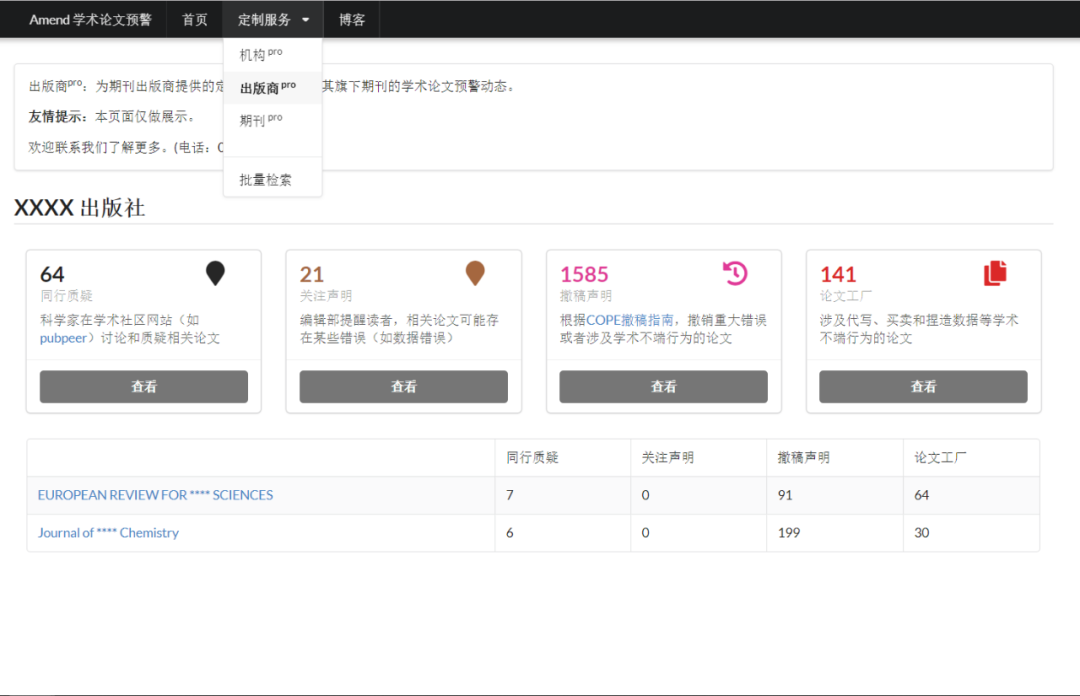
Task: Select 机构 pro from the dropdown menu
Action: point(261,55)
